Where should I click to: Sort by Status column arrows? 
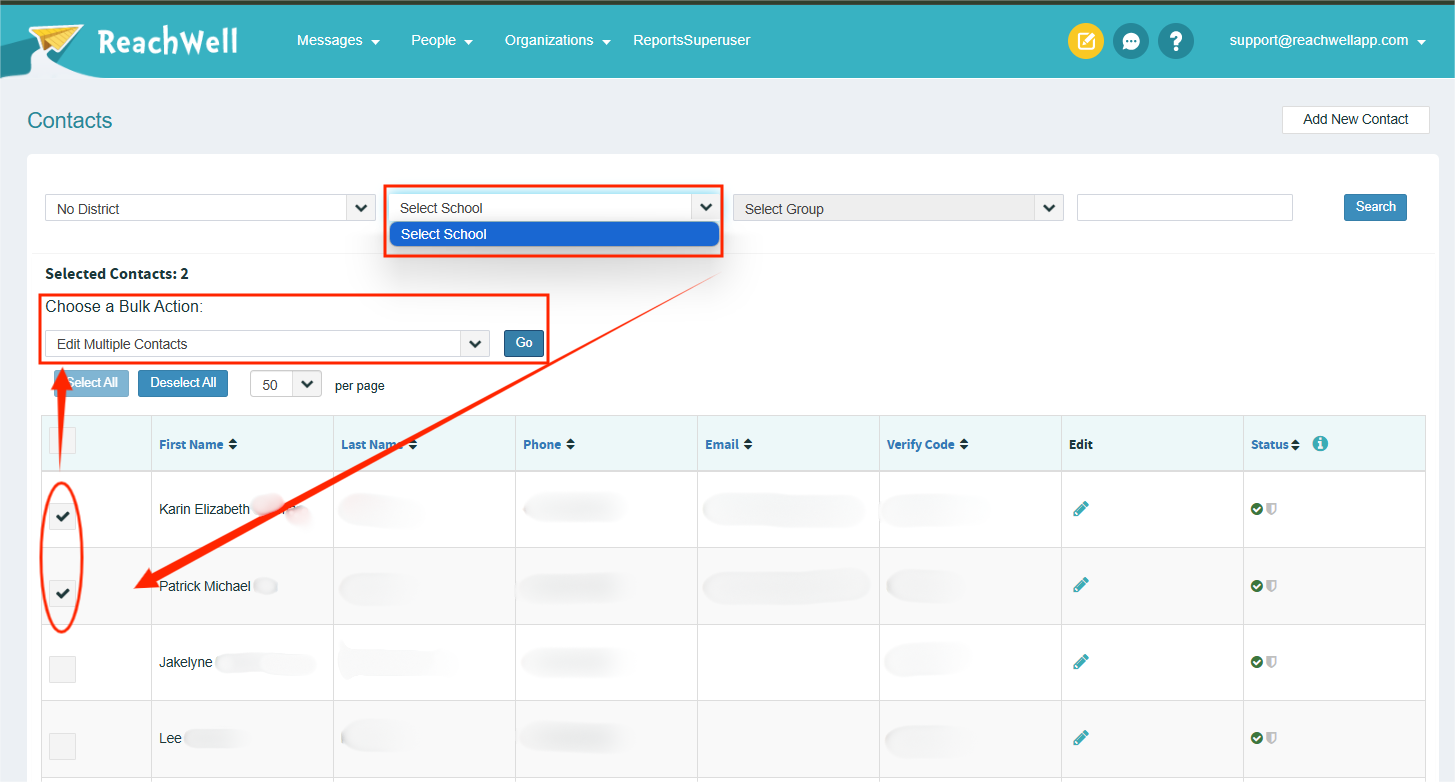tap(1295, 445)
